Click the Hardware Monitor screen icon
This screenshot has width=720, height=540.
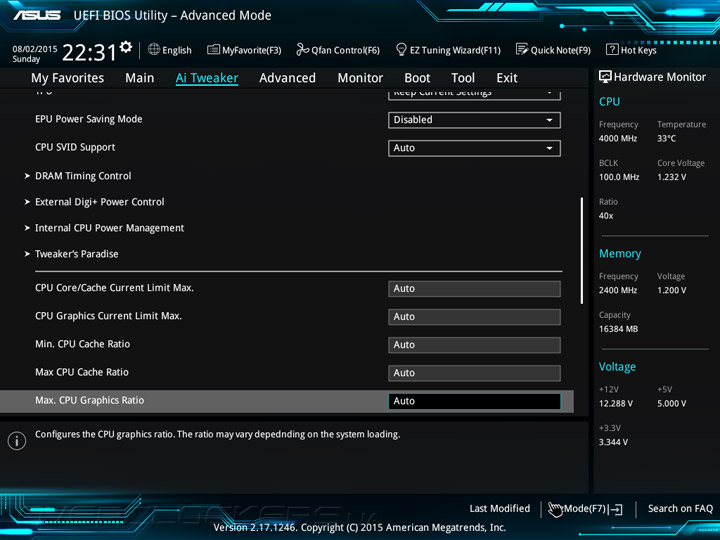coord(605,77)
